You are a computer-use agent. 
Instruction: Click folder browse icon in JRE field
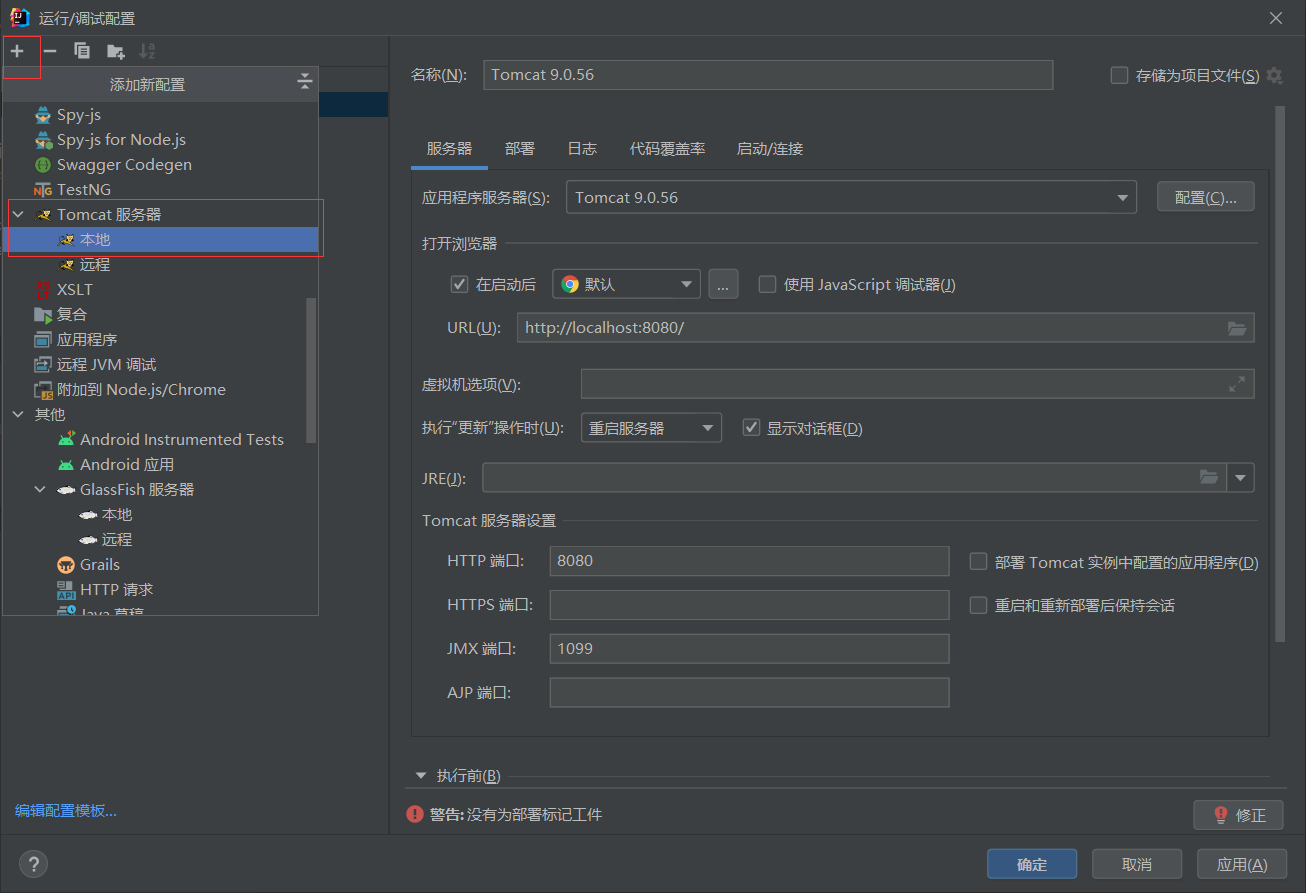tap(1209, 478)
